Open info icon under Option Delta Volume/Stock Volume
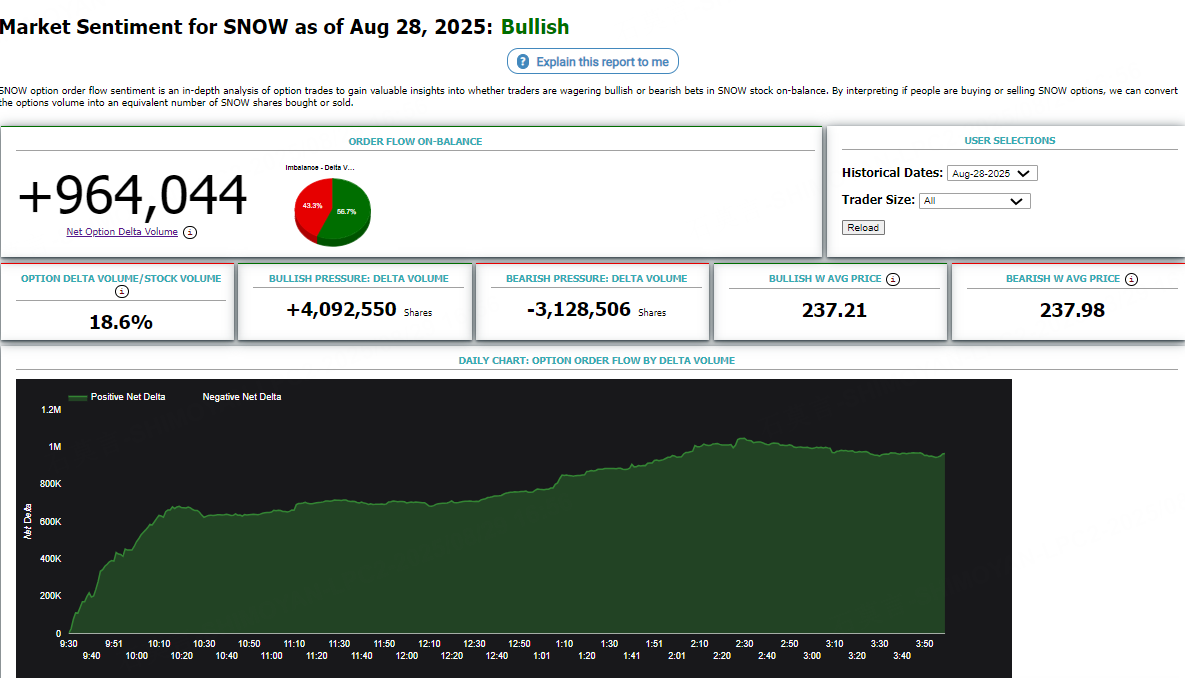Viewport: 1185px width, 678px height. (122, 292)
